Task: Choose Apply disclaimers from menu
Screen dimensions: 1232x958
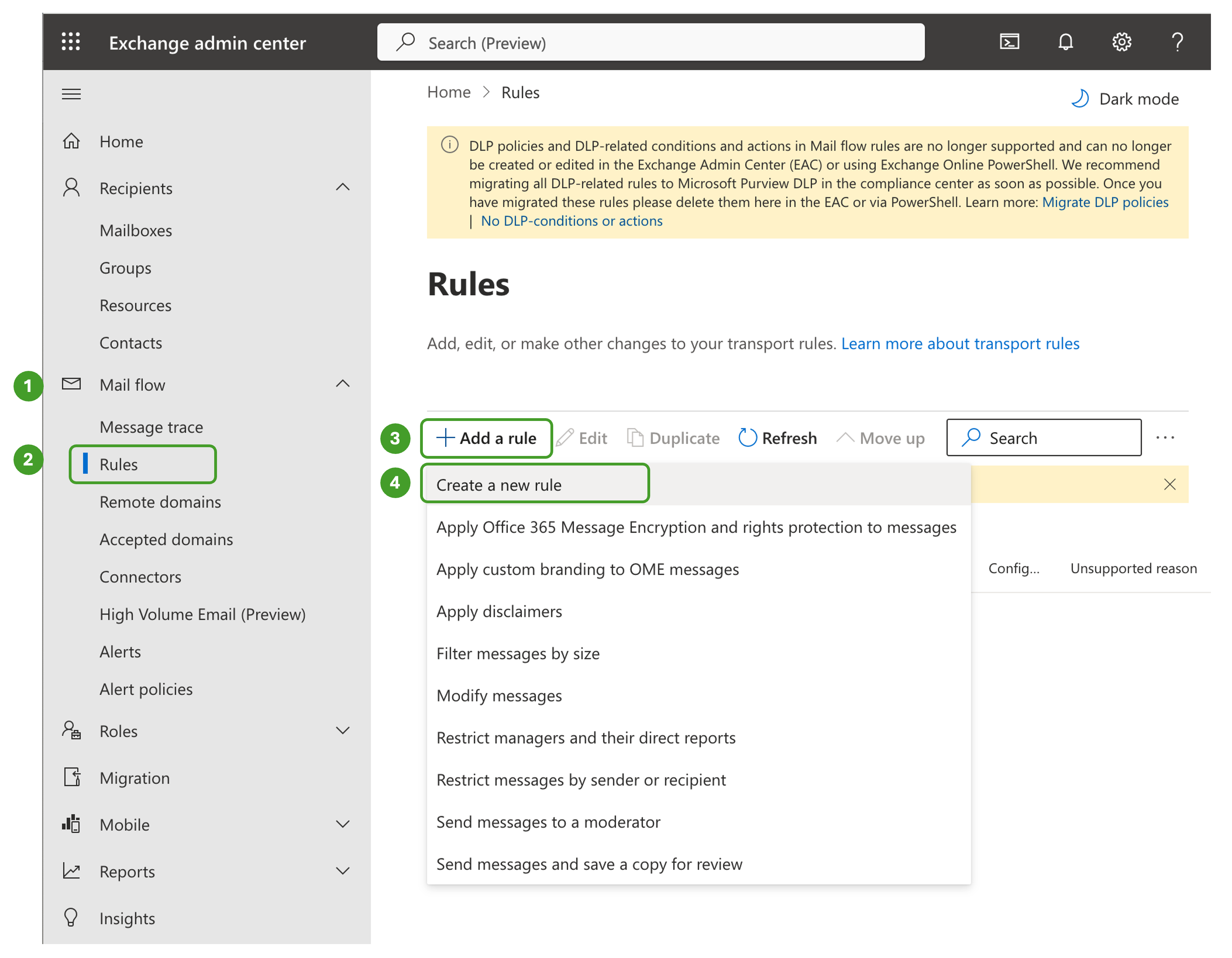Action: point(499,612)
